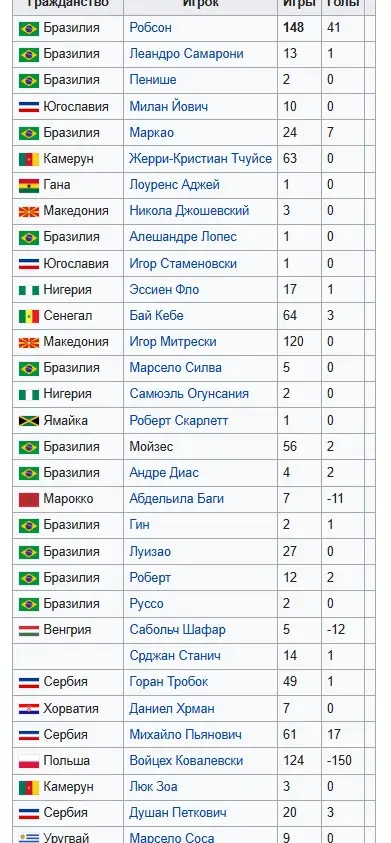Image resolution: width=391 pixels, height=843 pixels.
Task: Open the Леандро Самарони link
Action: (x=187, y=53)
